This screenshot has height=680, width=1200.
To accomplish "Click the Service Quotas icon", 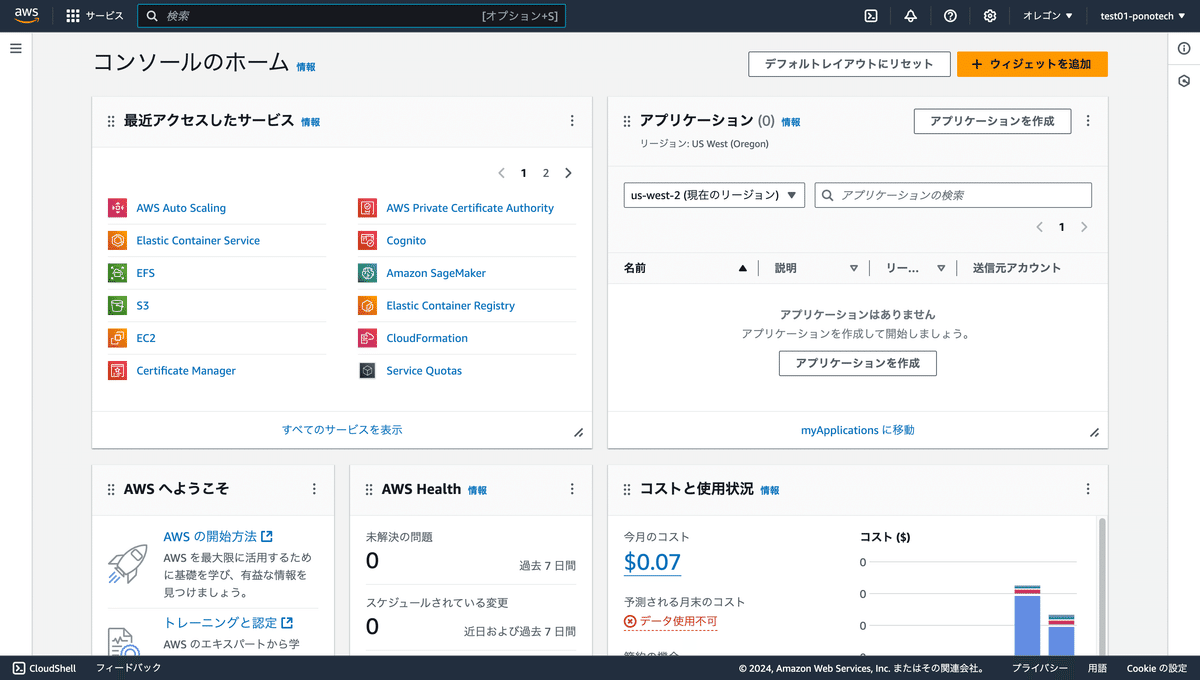I will [x=367, y=370].
